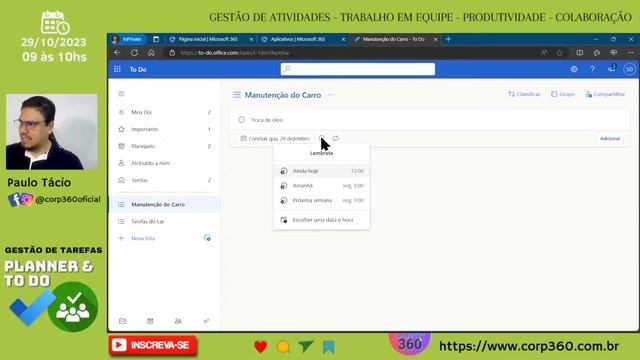
Task: Open Calendar icon at sidebar bottom
Action: 150,321
